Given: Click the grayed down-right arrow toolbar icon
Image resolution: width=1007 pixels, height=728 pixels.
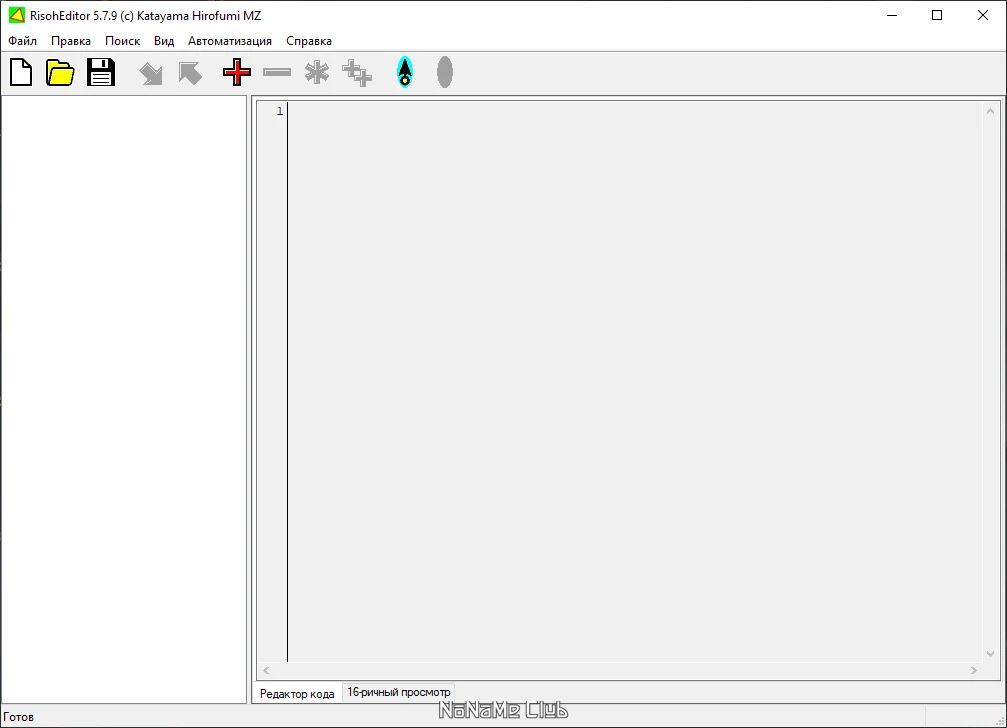Looking at the screenshot, I should coord(151,73).
